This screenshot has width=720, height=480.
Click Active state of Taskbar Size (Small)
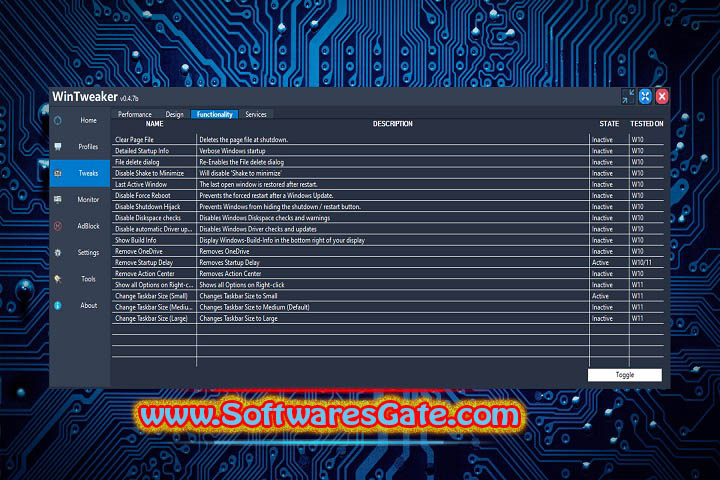click(x=600, y=296)
